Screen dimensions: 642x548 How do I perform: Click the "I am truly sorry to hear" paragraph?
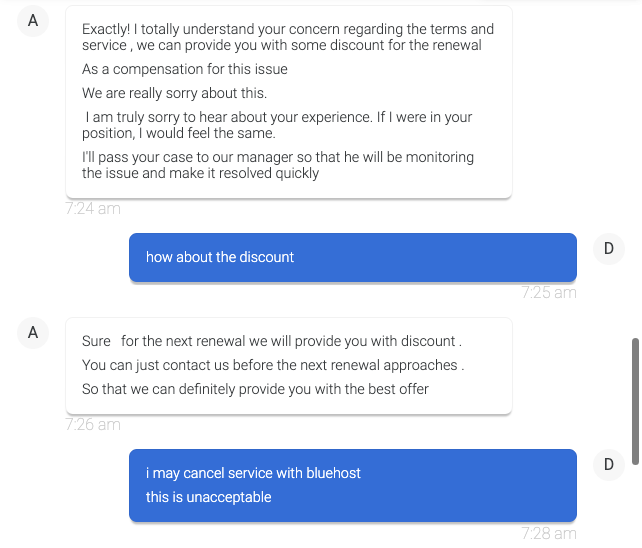pyautogui.click(x=277, y=125)
